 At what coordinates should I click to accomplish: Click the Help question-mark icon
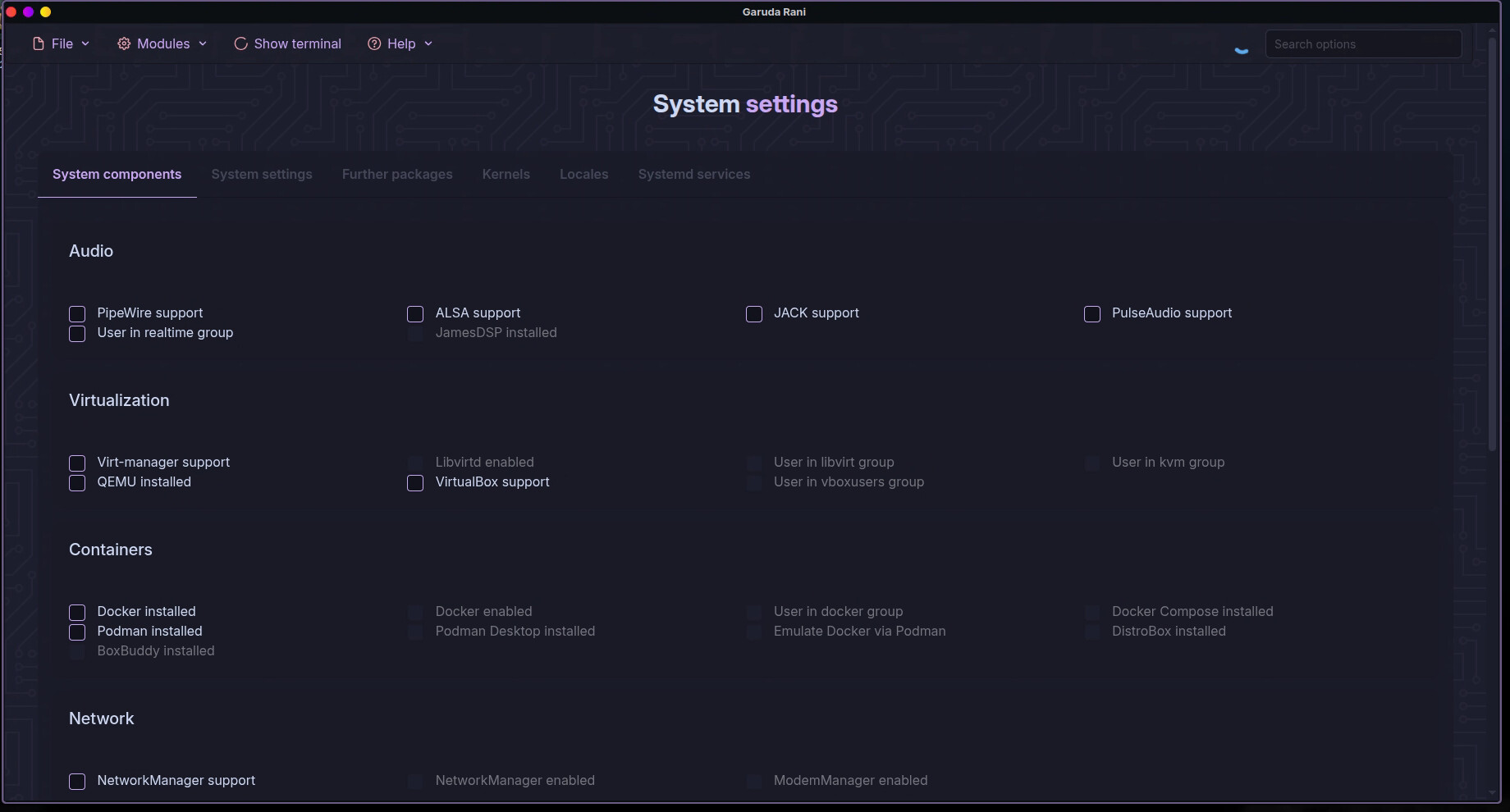coord(374,43)
